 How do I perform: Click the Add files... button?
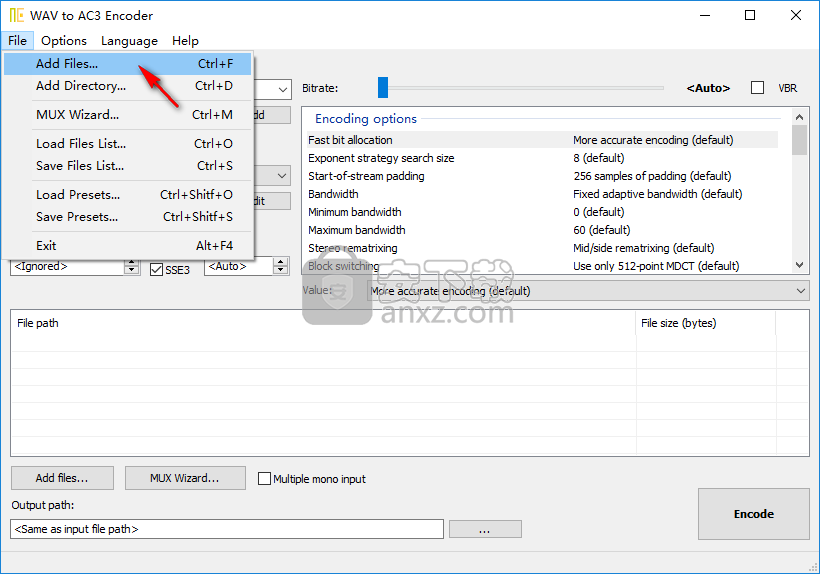coord(62,478)
